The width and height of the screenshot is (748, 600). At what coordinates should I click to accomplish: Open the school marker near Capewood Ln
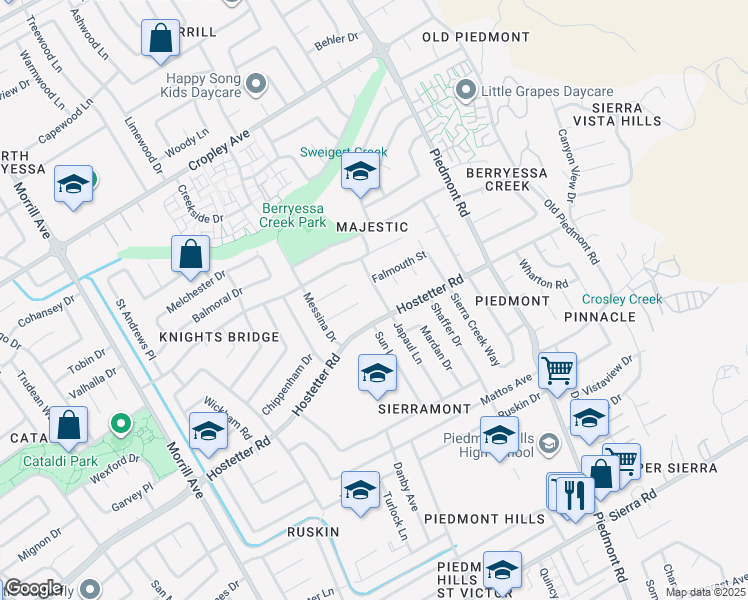[73, 186]
